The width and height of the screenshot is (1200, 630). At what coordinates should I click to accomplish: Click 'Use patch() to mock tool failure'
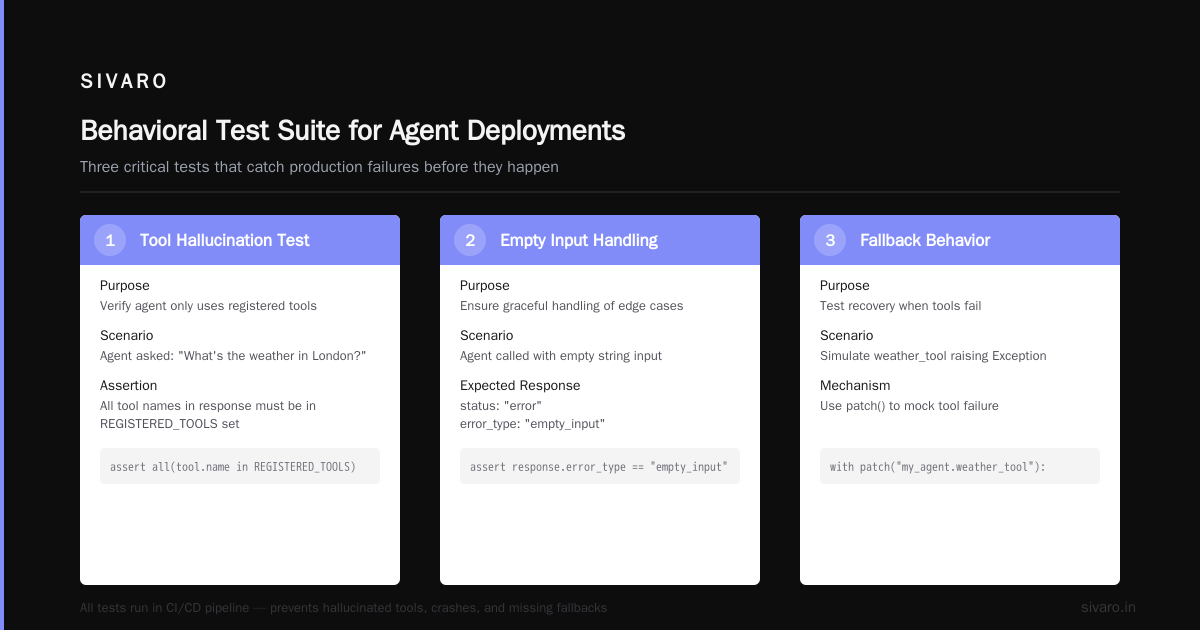tap(909, 406)
